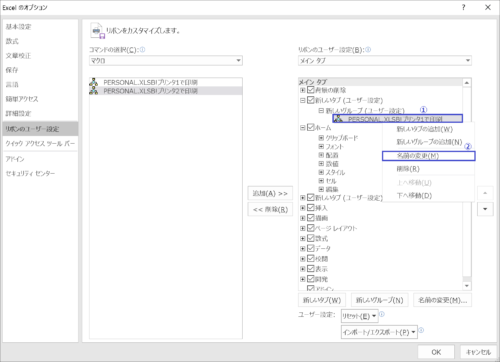
Task: Uncheck the 開発 tab checkbox
Action: (x=311, y=279)
